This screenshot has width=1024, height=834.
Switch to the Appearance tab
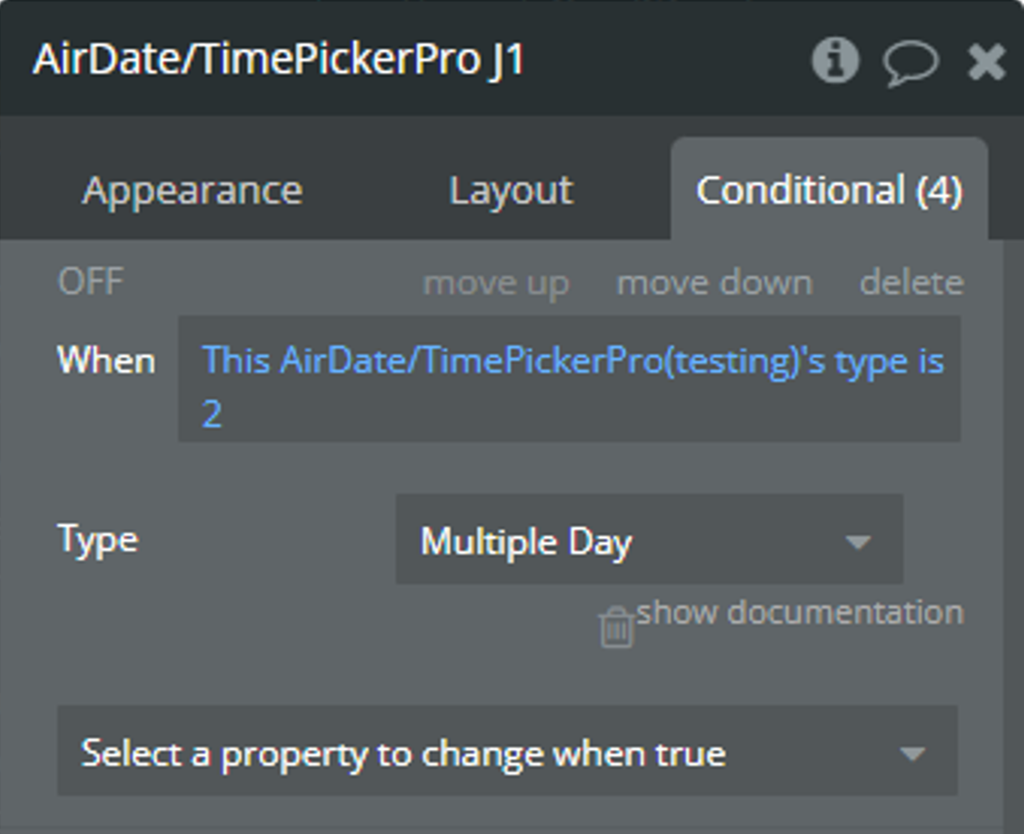coord(192,190)
